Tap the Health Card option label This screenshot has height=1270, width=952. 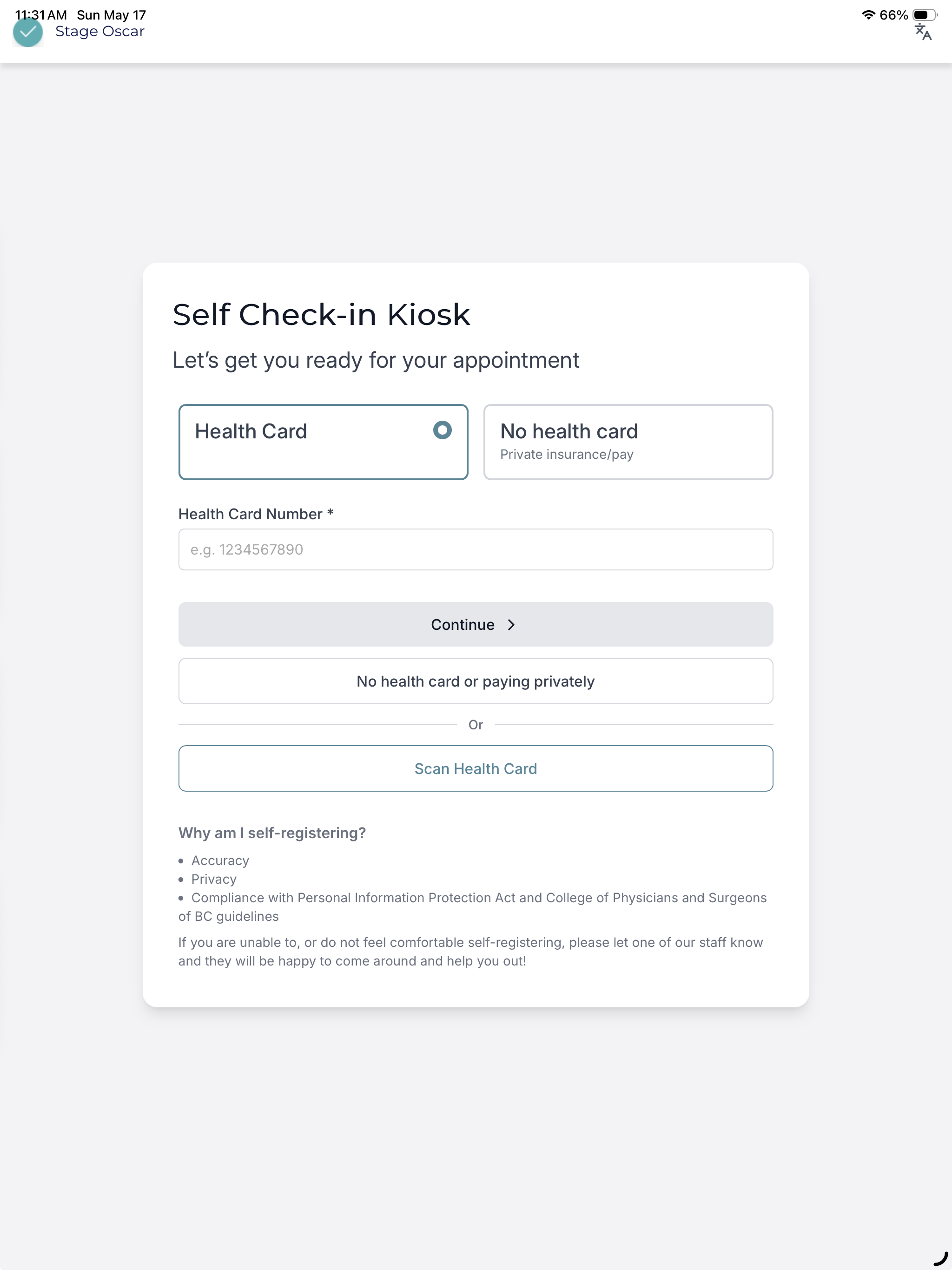pyautogui.click(x=251, y=431)
